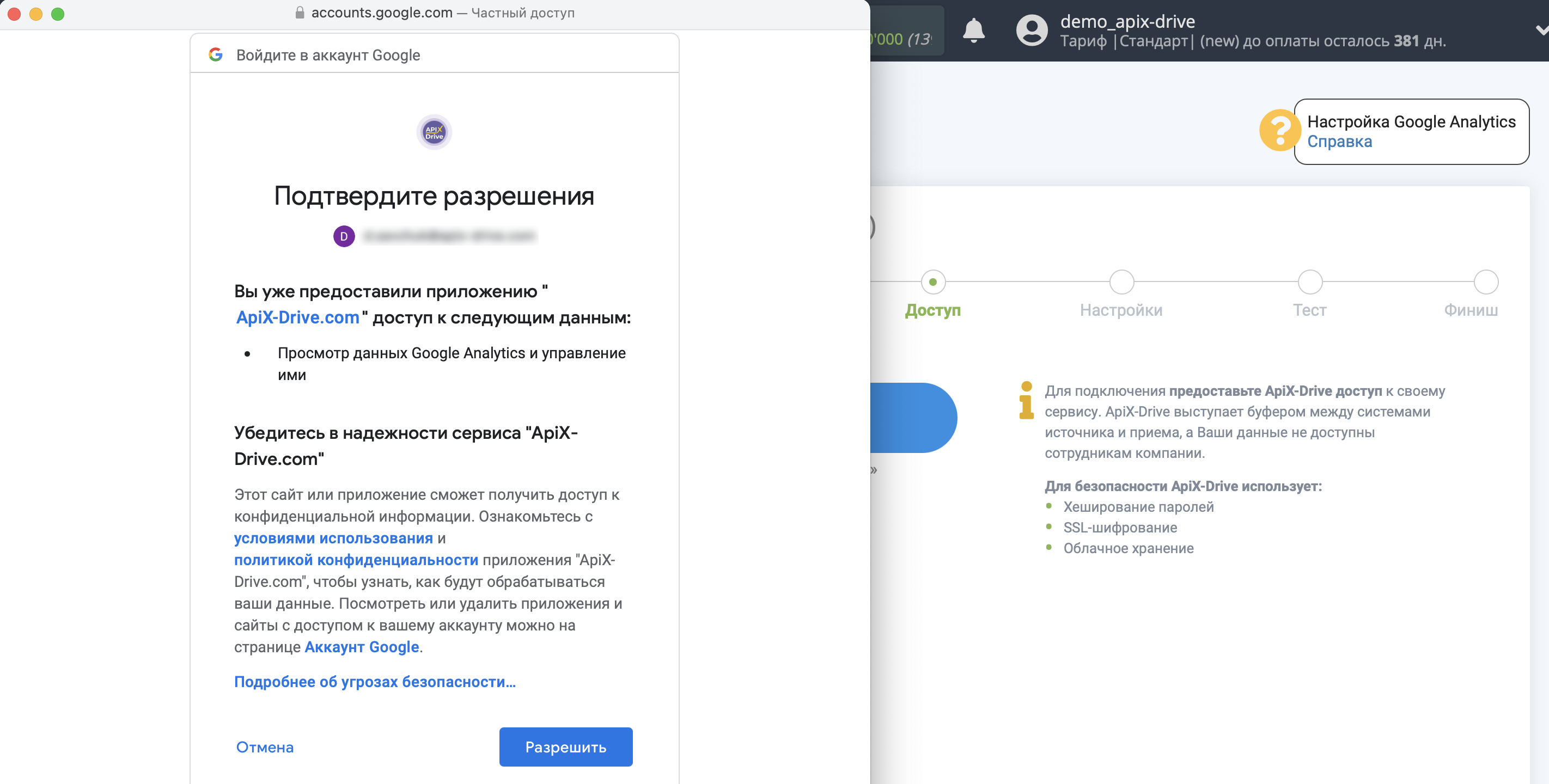Select the Тест step tab
The width and height of the screenshot is (1549, 784).
1310,310
